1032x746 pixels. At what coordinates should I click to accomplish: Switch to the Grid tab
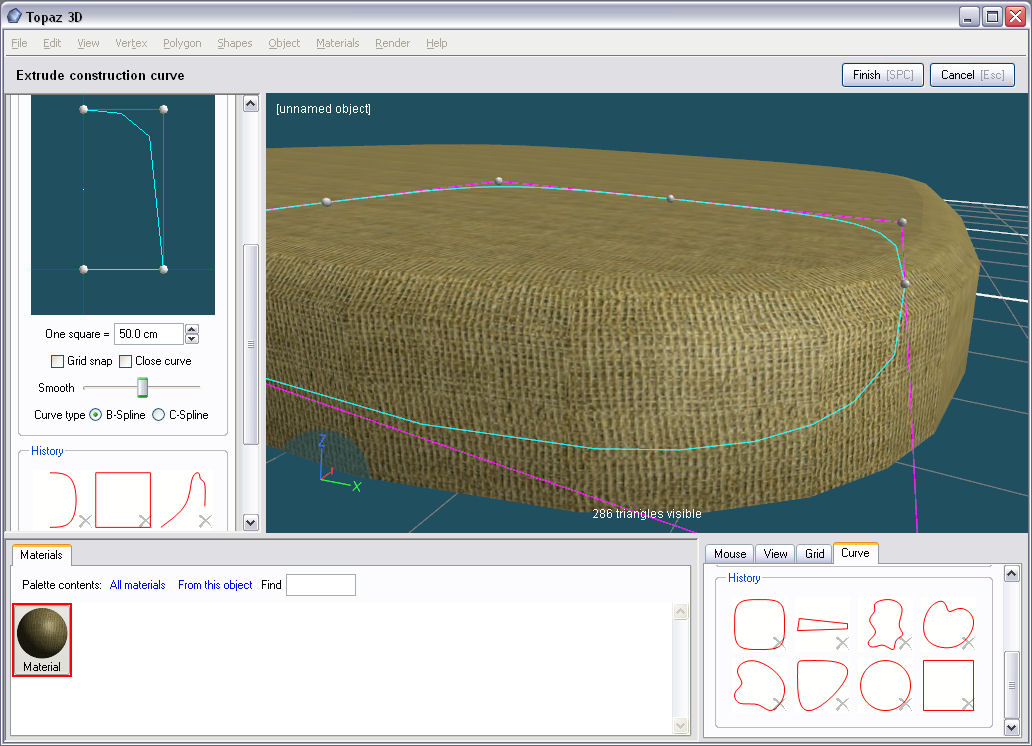(815, 554)
